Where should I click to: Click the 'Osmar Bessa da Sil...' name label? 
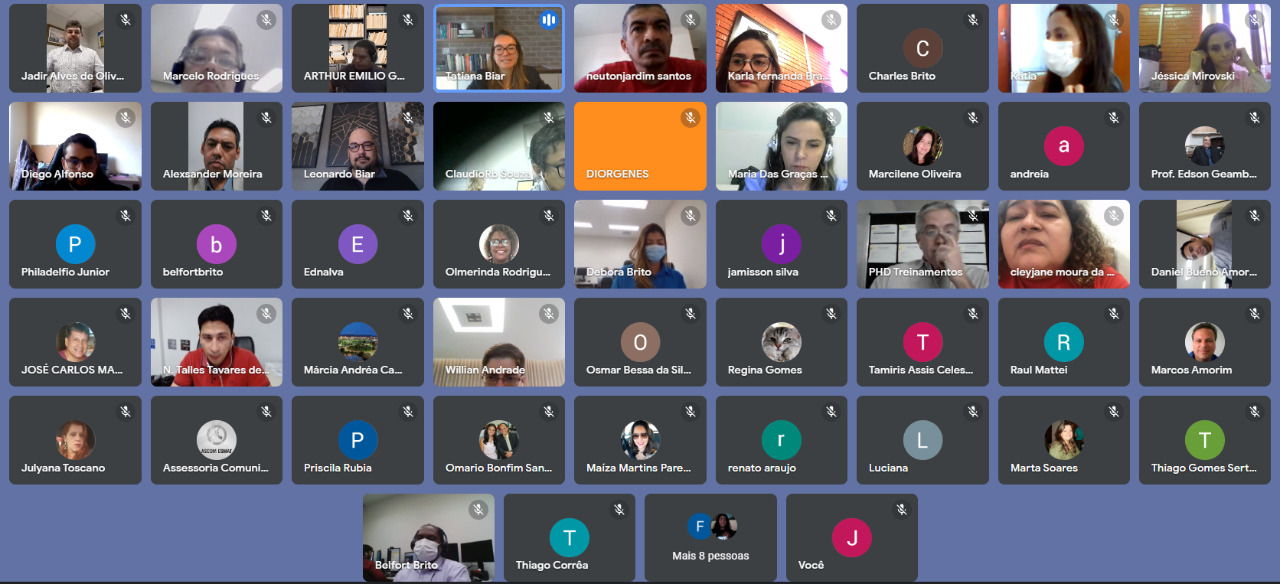click(x=638, y=370)
